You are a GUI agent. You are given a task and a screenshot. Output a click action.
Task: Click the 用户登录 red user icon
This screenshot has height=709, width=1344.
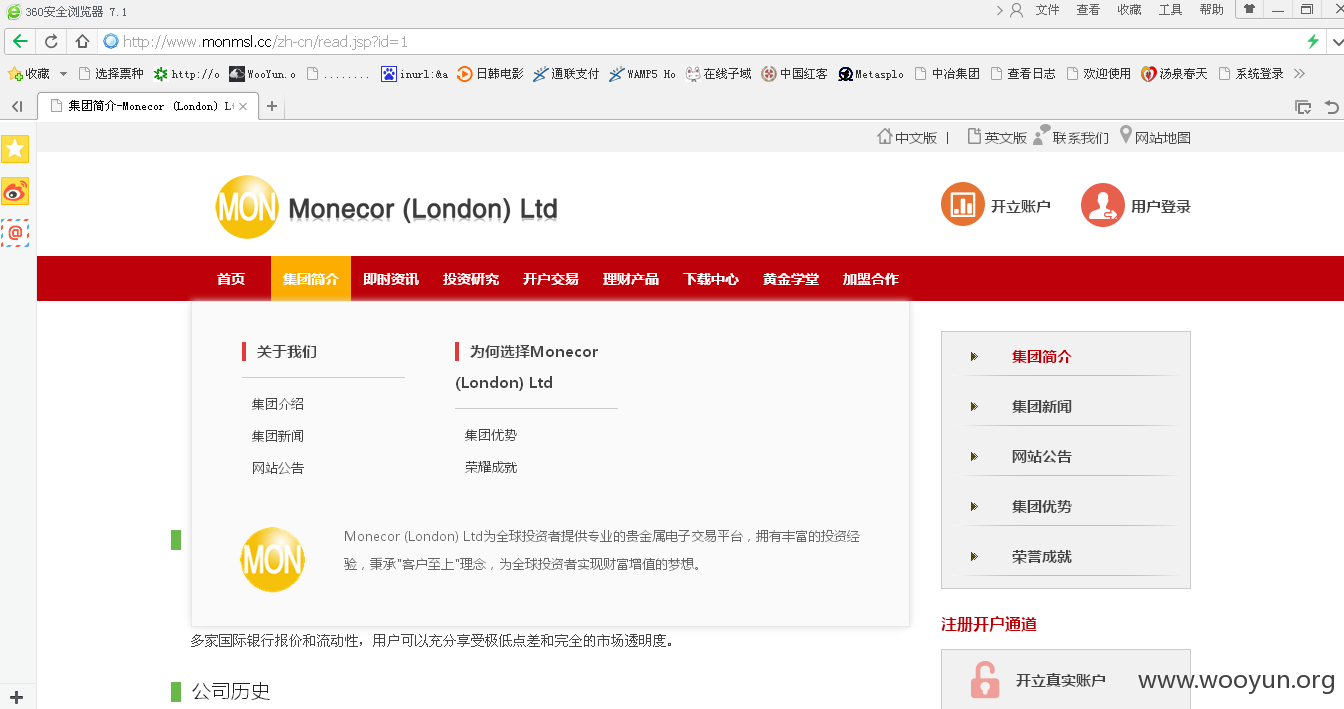[x=1103, y=205]
